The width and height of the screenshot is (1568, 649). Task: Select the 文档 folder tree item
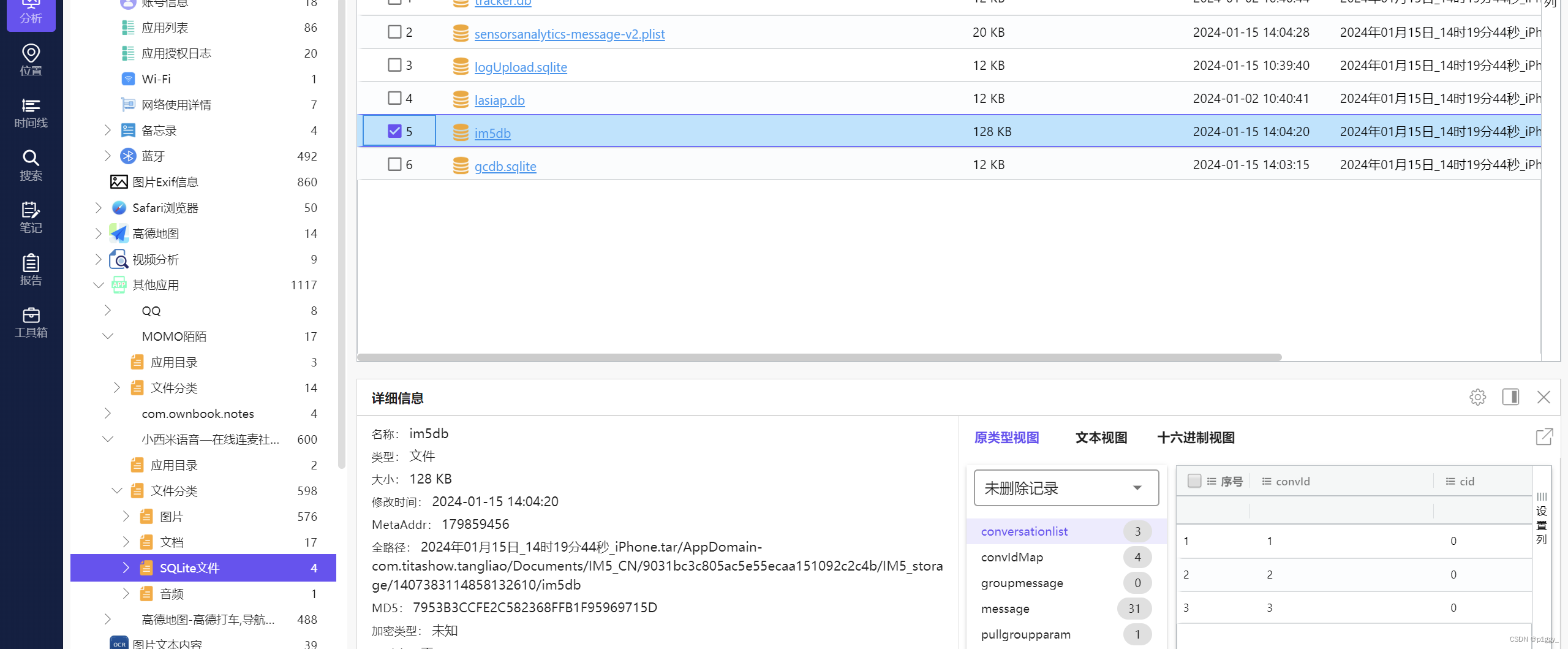click(203, 542)
